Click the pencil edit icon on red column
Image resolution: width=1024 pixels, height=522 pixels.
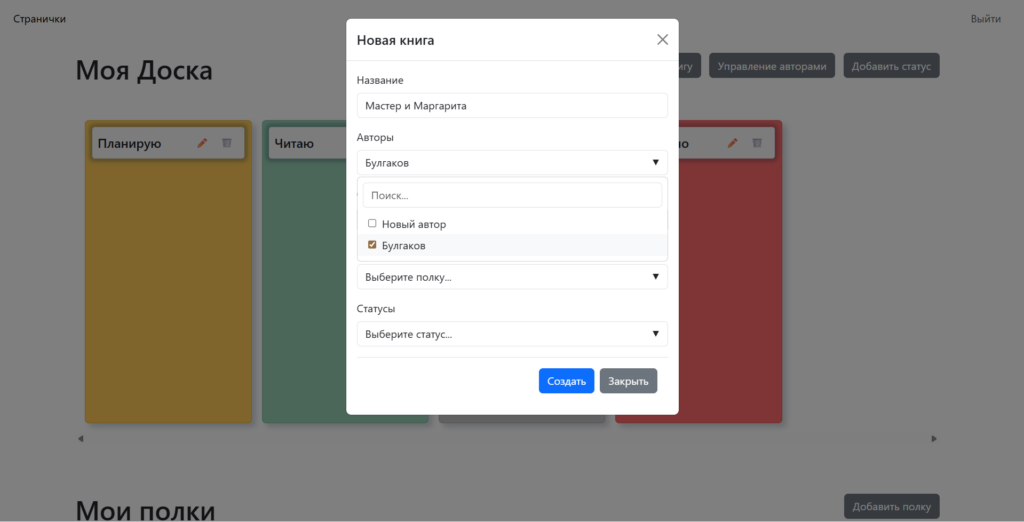click(732, 144)
